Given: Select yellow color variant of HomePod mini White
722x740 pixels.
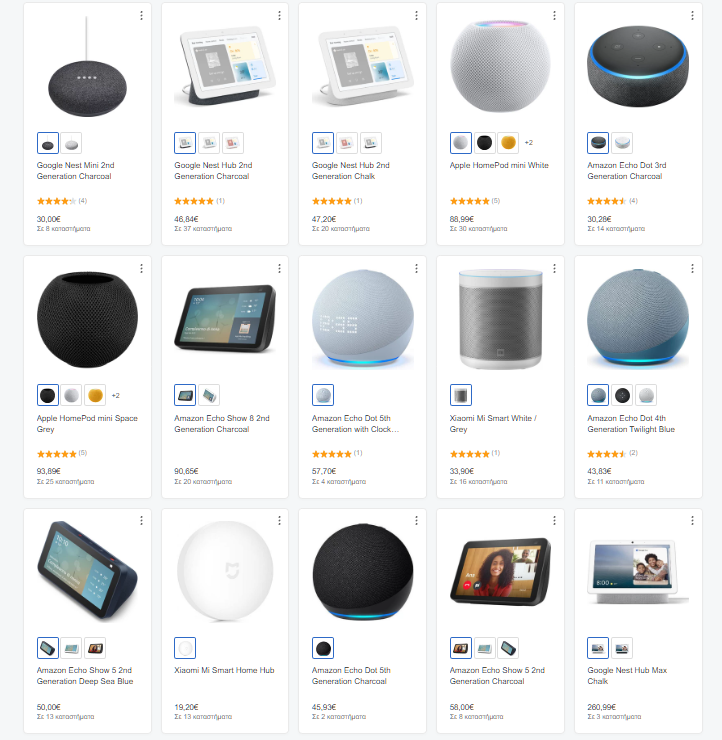Looking at the screenshot, I should tap(508, 143).
